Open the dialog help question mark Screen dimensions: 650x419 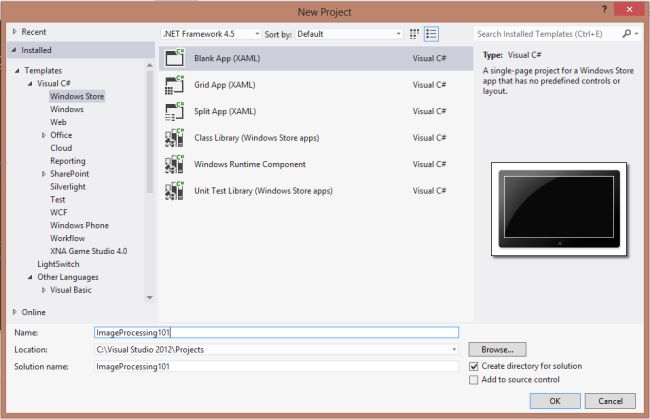[x=604, y=9]
